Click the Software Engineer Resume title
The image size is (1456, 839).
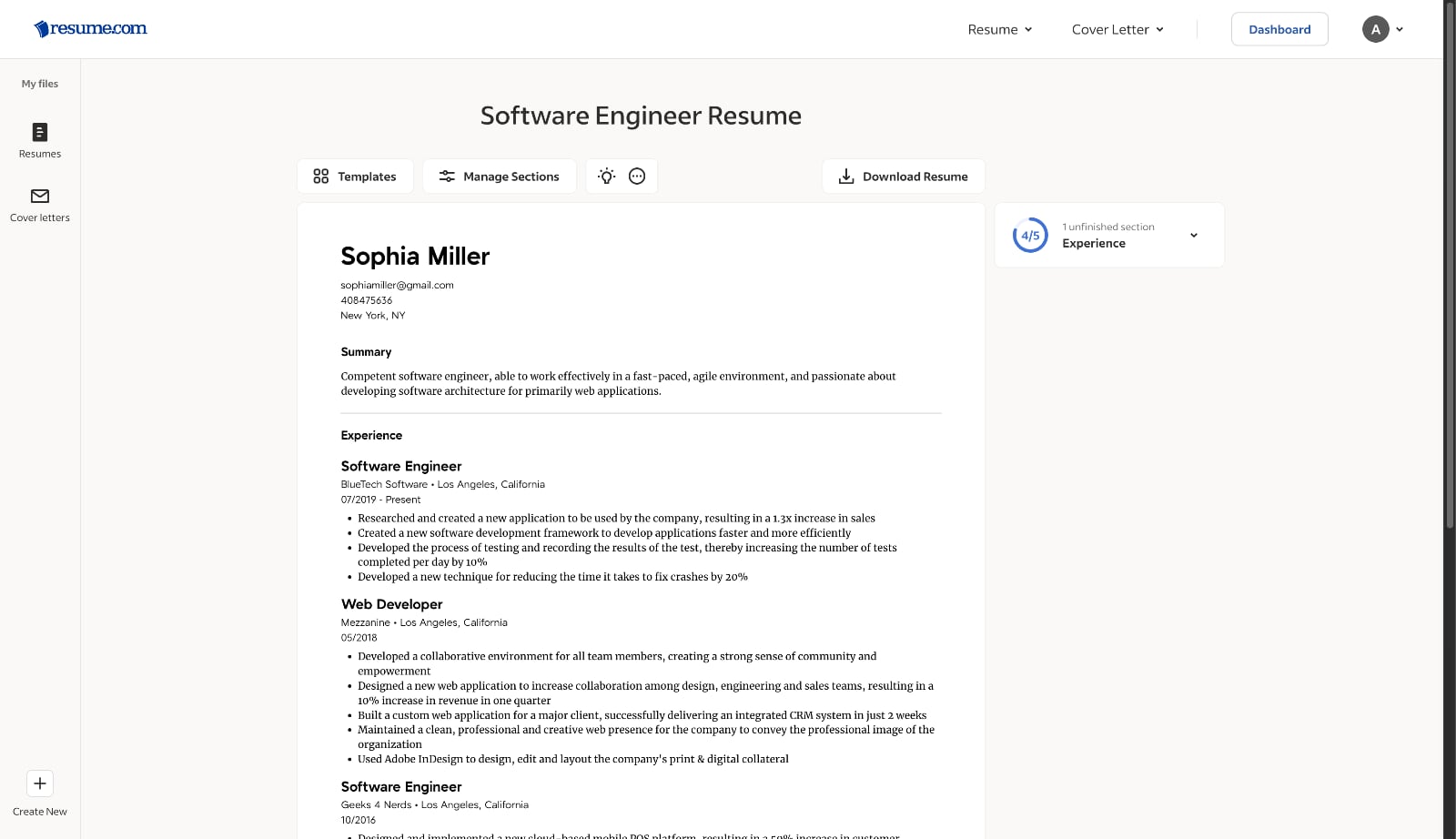click(641, 116)
